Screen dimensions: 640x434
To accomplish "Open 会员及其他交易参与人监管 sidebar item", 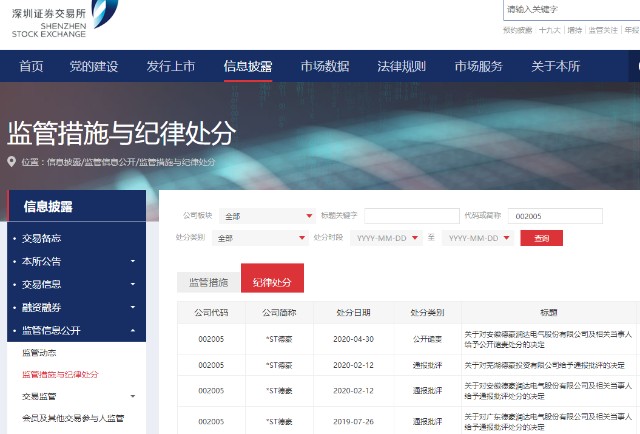I will [73, 418].
